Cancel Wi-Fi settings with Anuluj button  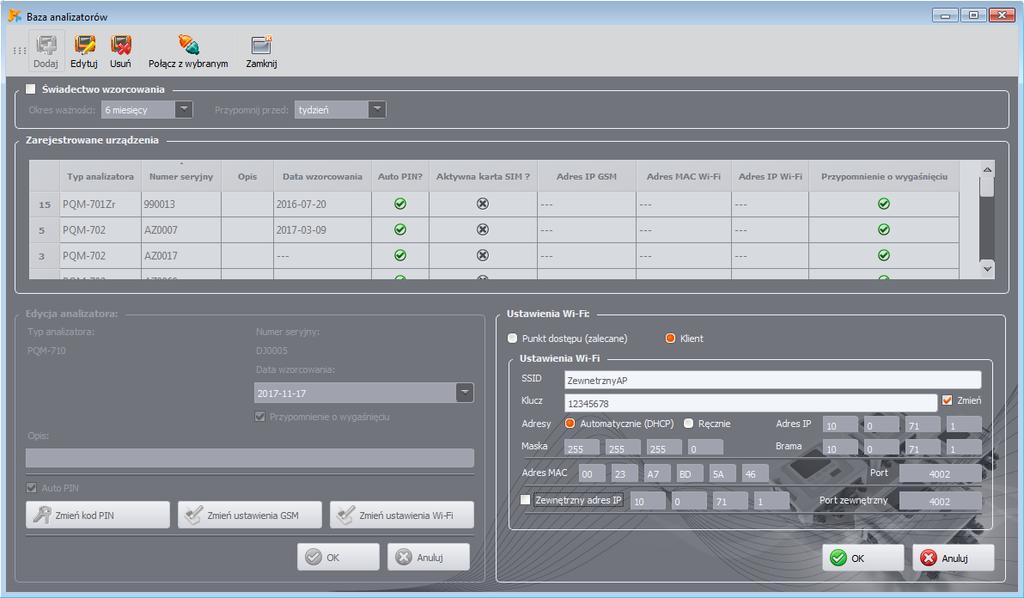[x=953, y=558]
